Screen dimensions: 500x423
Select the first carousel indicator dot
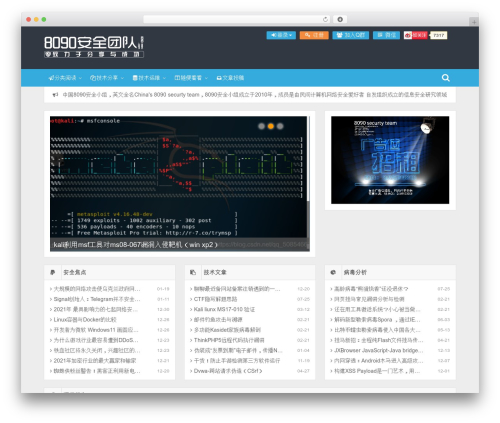tap(262, 126)
